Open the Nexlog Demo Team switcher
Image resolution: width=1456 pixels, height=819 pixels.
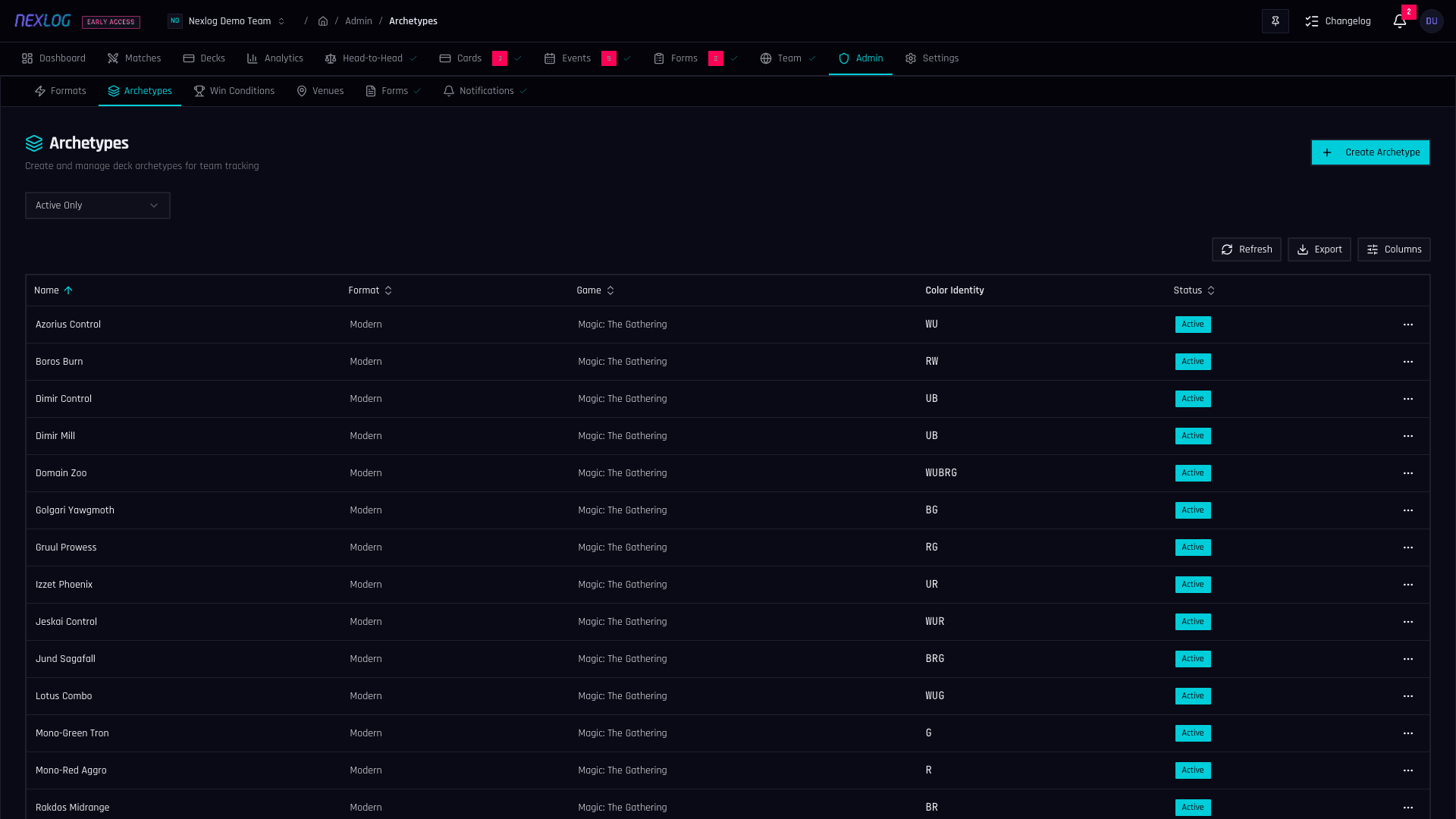[227, 21]
